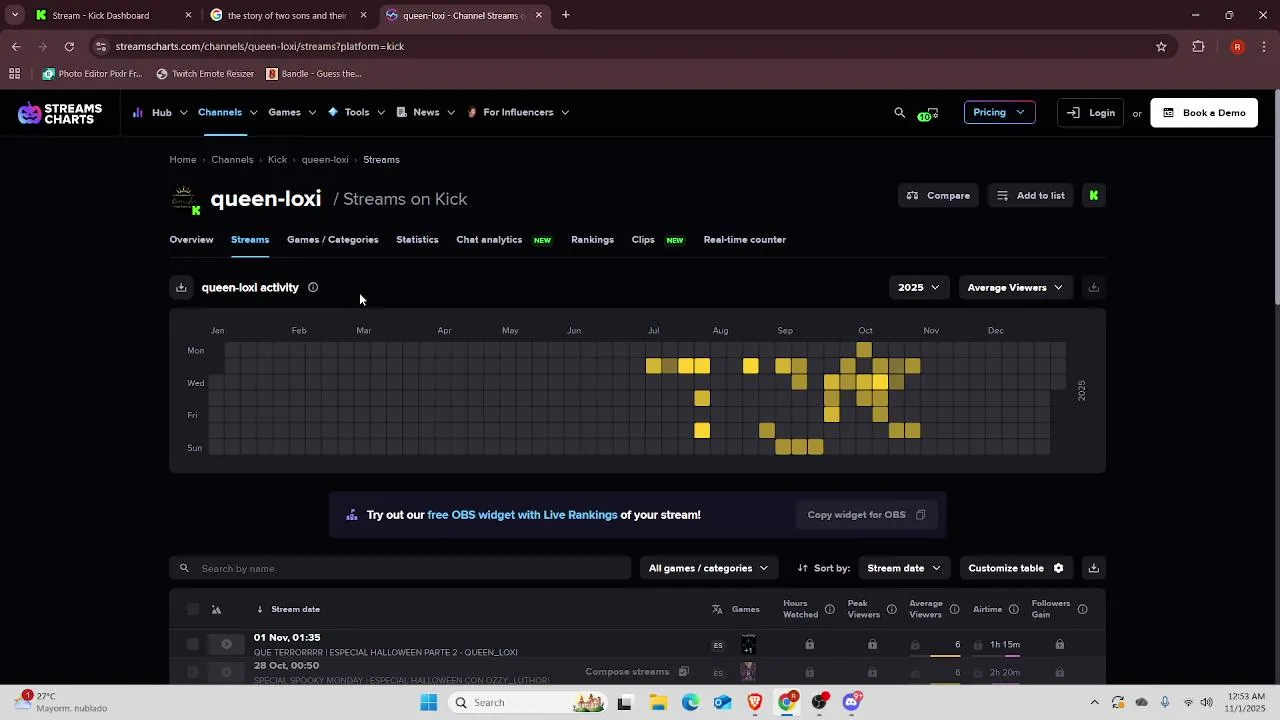
Task: Switch to the Statistics tab
Action: (417, 240)
